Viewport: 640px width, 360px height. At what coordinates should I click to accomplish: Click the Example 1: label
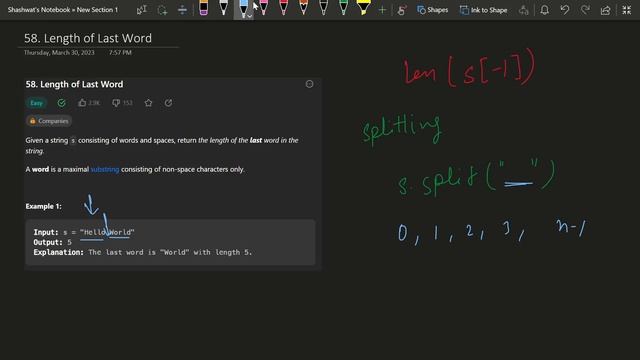point(44,207)
